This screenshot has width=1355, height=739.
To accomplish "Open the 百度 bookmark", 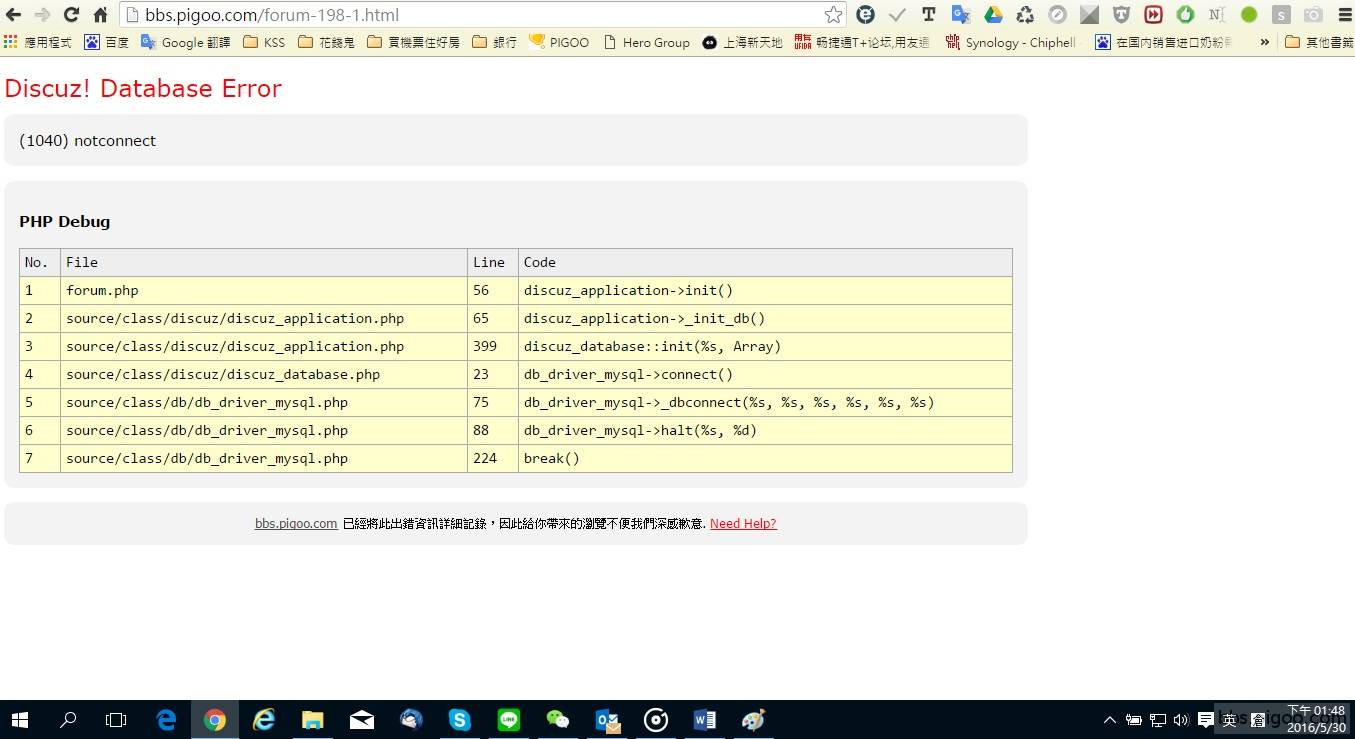I will 107,42.
